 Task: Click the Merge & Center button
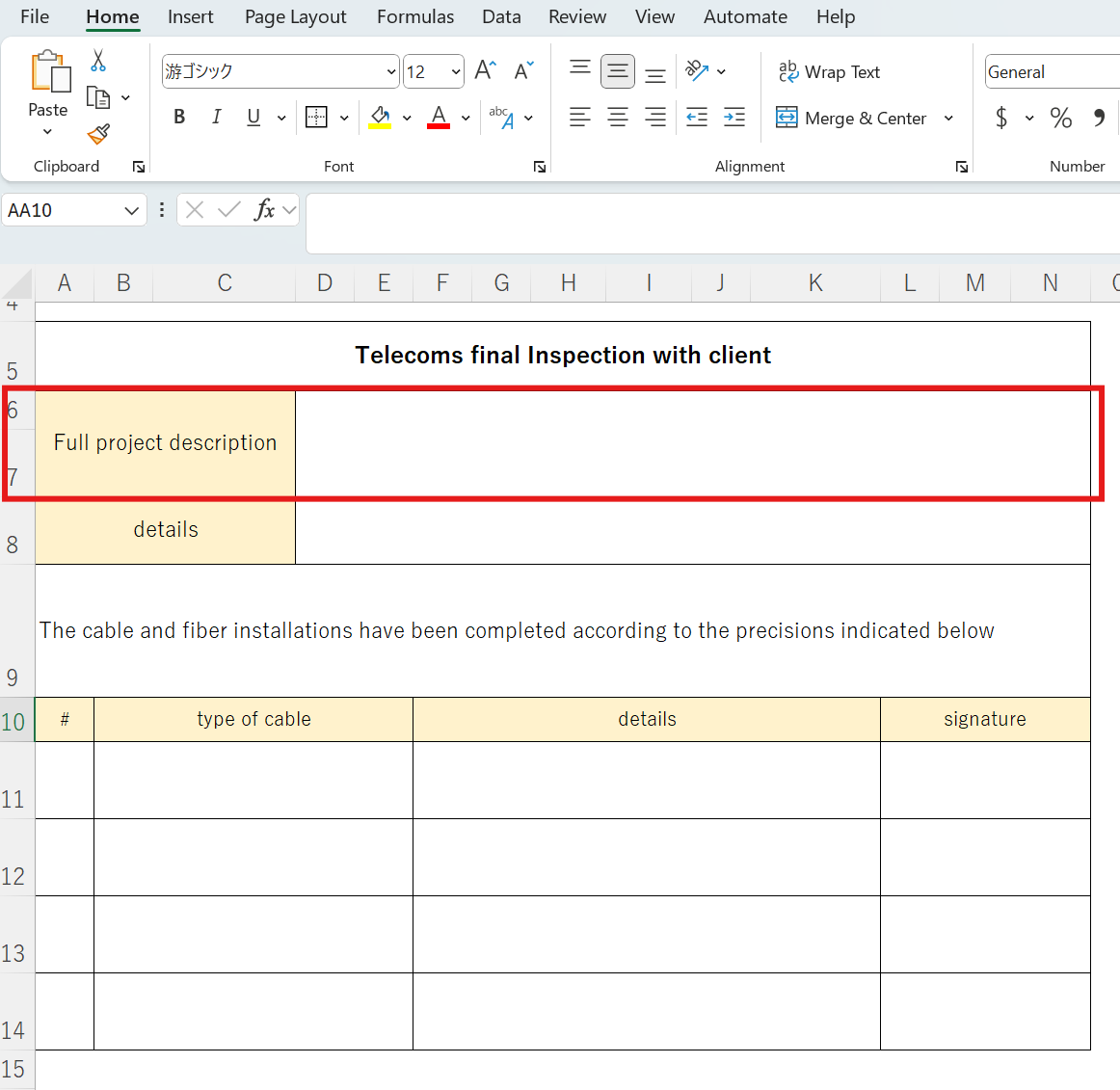pyautogui.click(x=853, y=118)
